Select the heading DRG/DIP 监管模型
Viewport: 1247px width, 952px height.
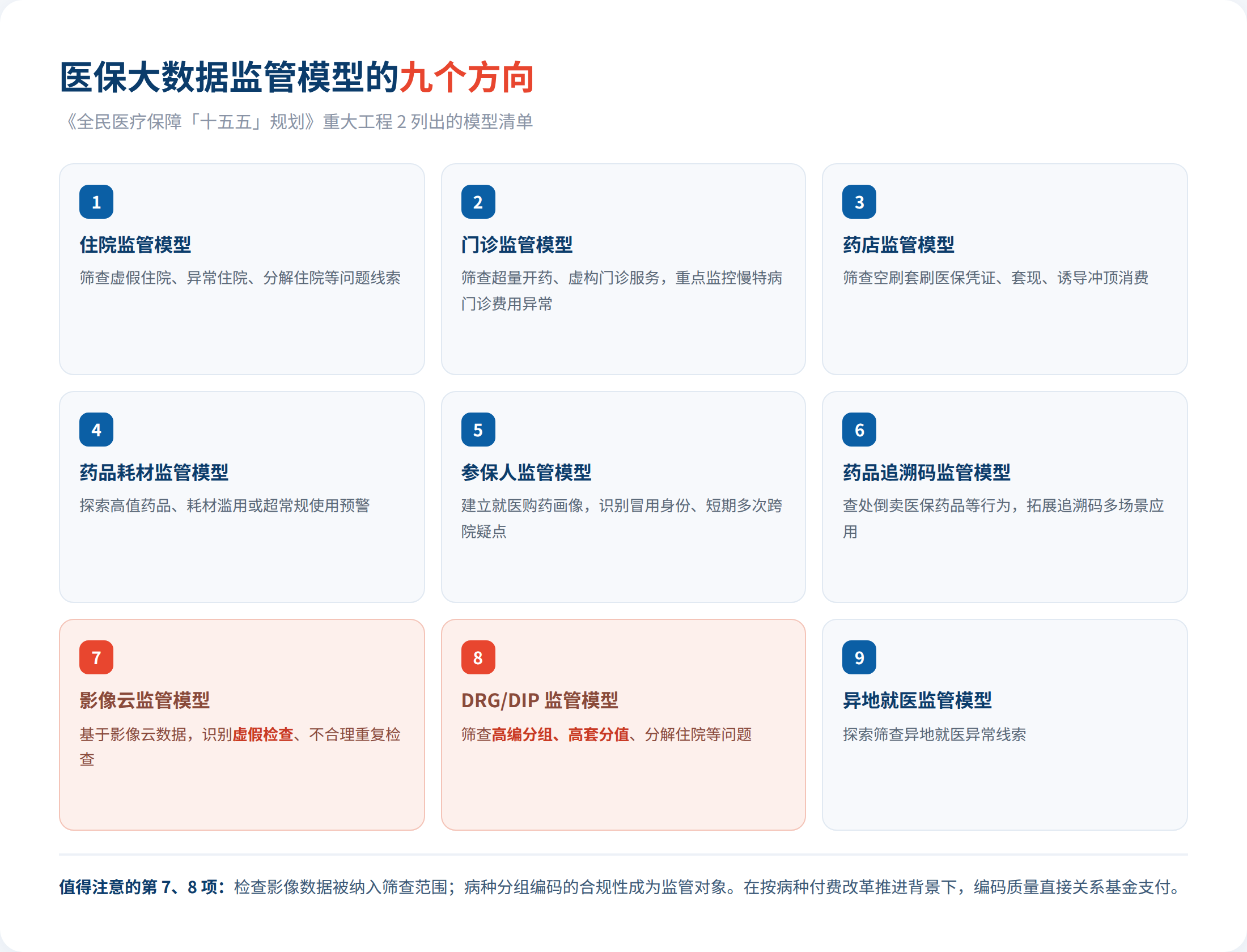click(540, 700)
